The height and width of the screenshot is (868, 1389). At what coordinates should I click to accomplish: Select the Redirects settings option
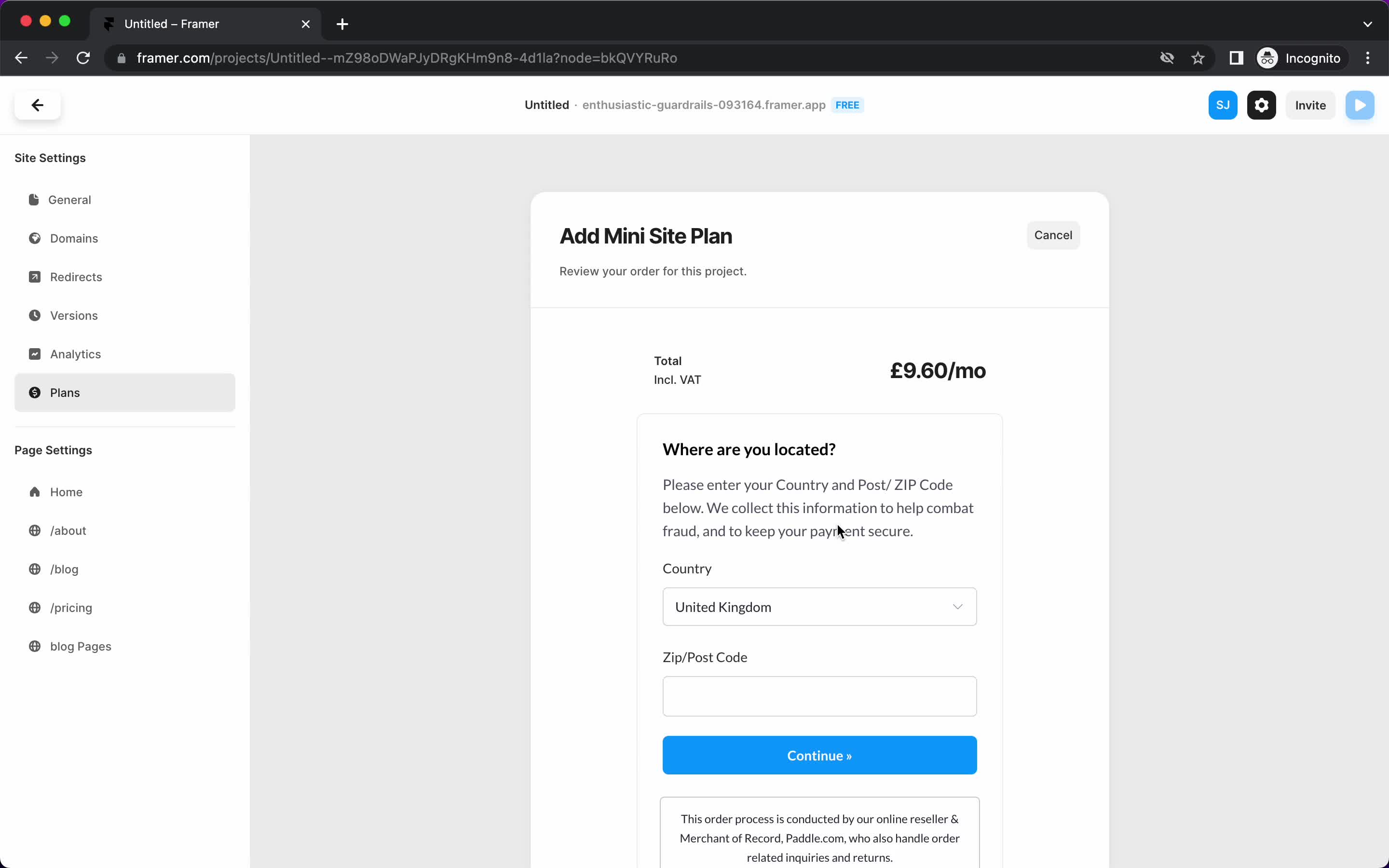[76, 277]
